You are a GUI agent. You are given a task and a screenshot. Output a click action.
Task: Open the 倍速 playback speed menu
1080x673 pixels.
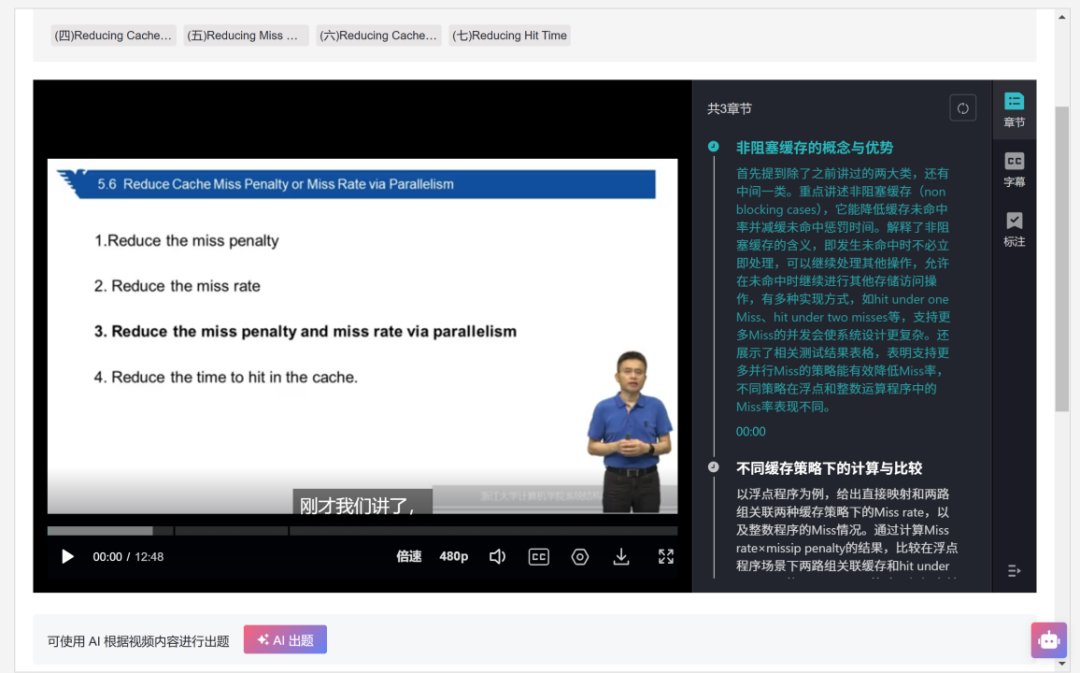(x=409, y=557)
